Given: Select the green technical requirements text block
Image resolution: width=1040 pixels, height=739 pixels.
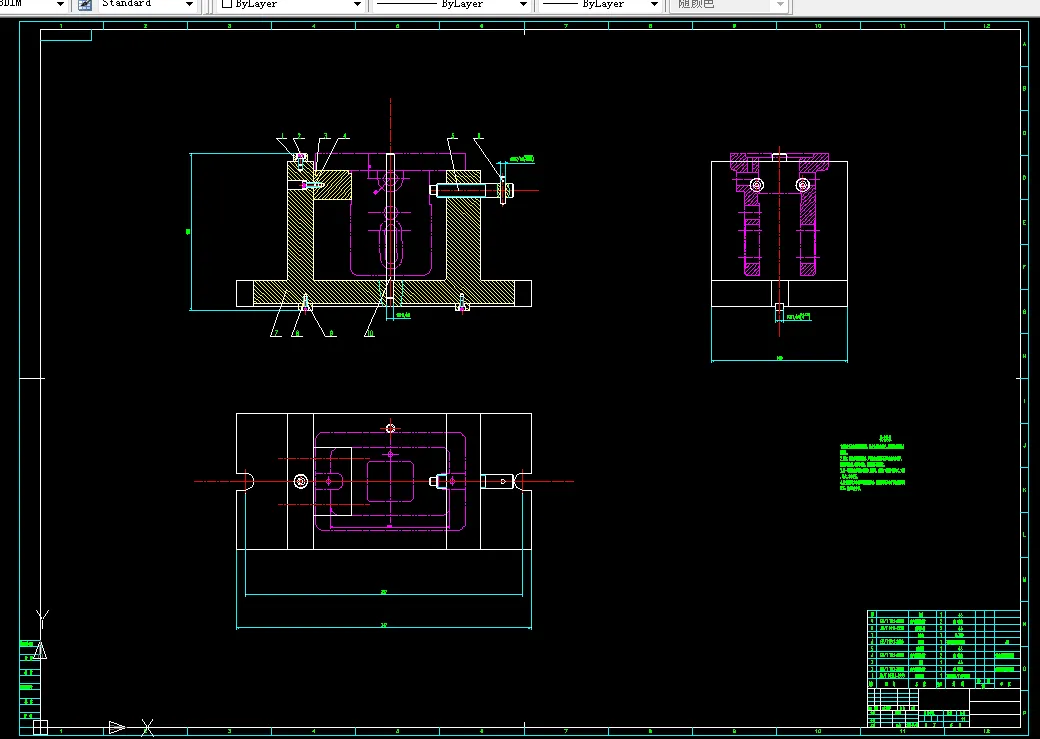Looking at the screenshot, I should [x=872, y=463].
